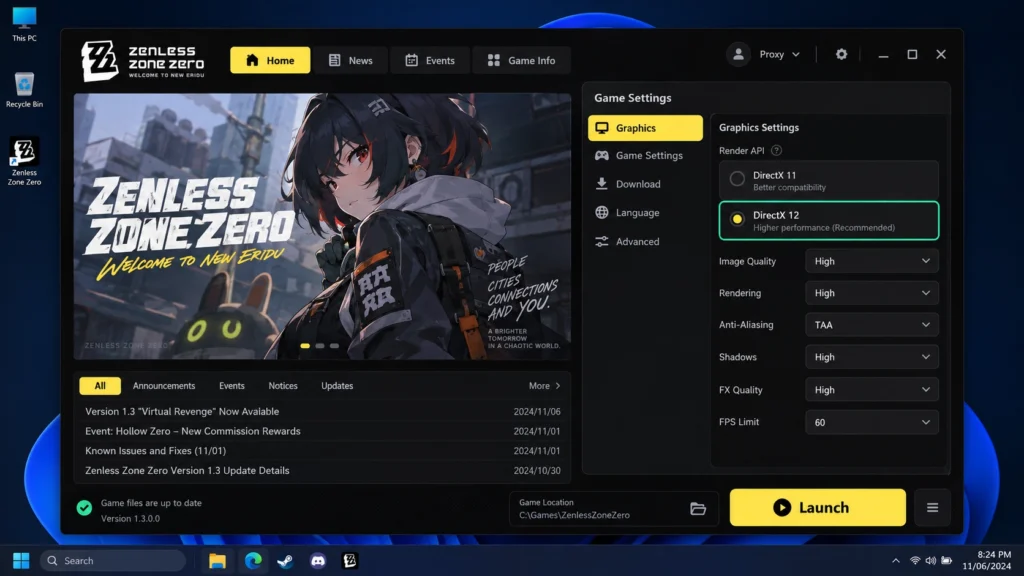Open File Explorer from taskbar

pyautogui.click(x=217, y=560)
